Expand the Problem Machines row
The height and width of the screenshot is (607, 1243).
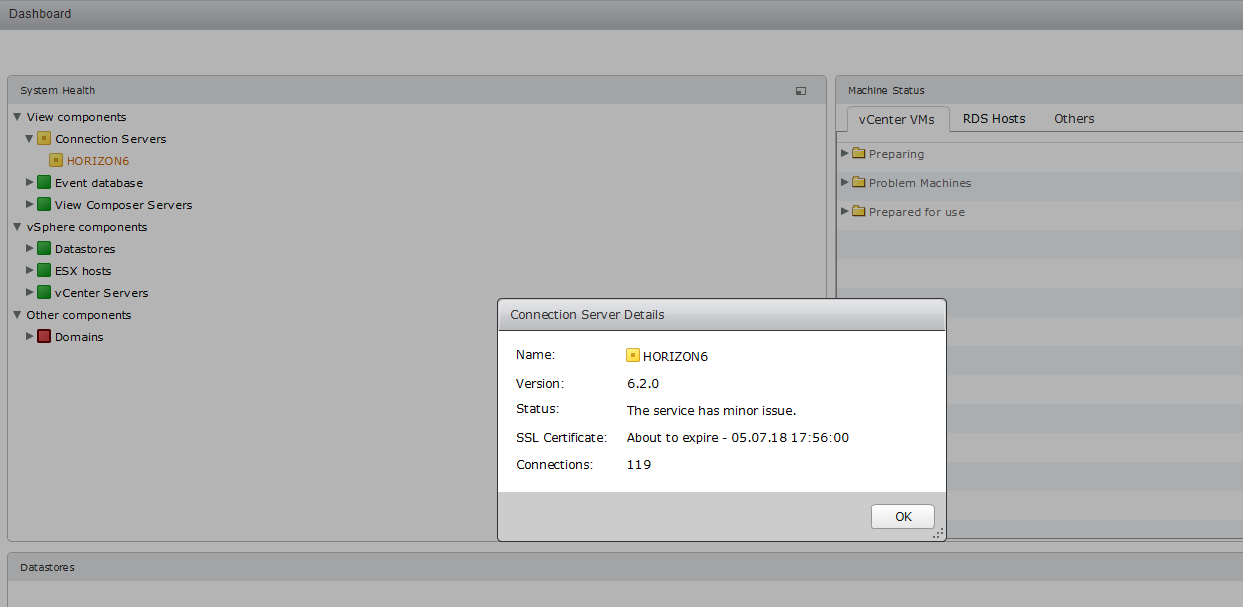845,182
